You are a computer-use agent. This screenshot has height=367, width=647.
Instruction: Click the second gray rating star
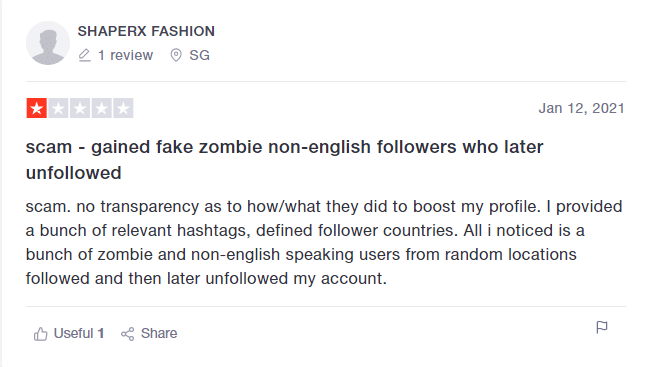click(58, 108)
